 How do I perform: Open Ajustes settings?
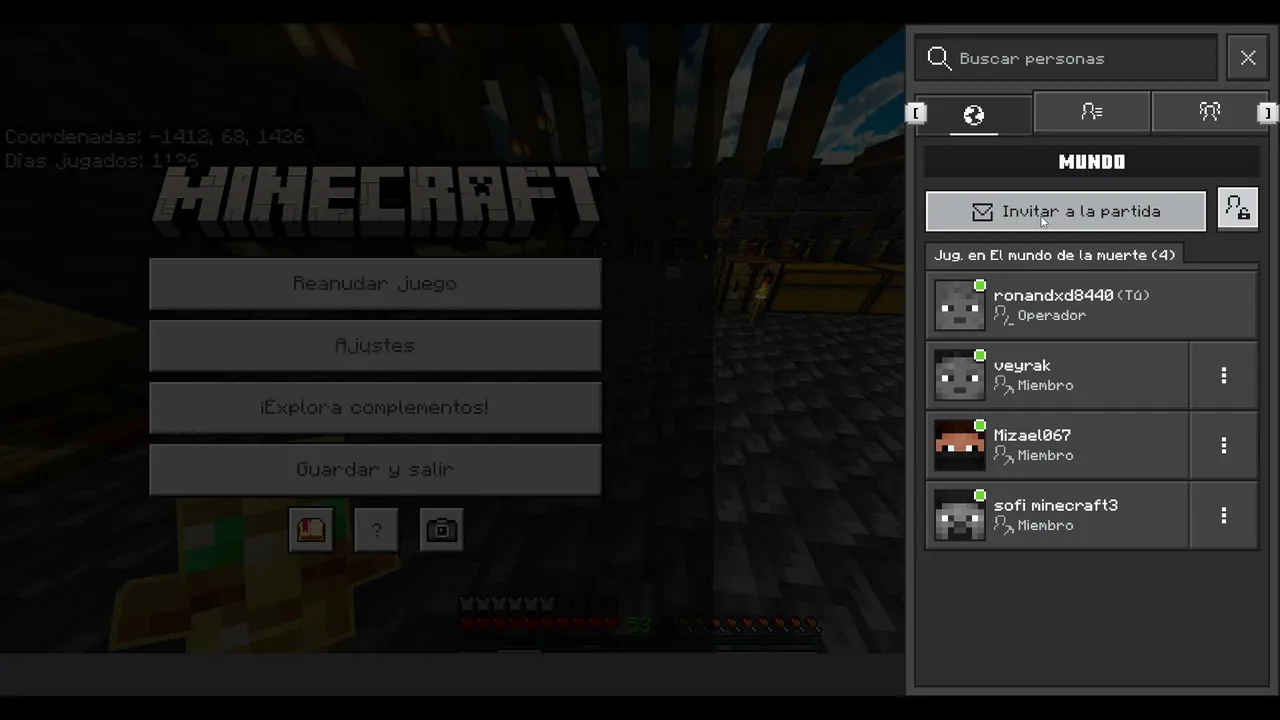pos(375,346)
